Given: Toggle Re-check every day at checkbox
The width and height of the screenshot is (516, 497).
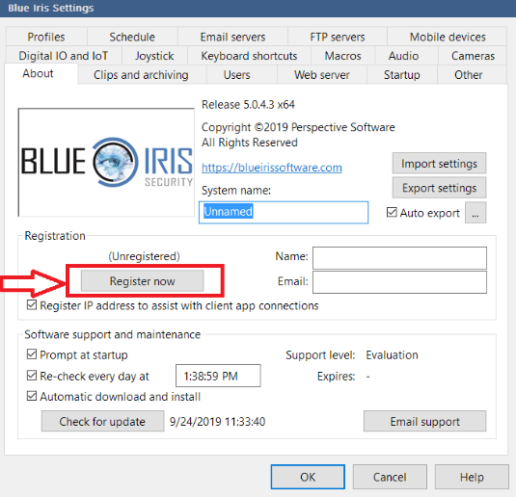Looking at the screenshot, I should (x=32, y=376).
